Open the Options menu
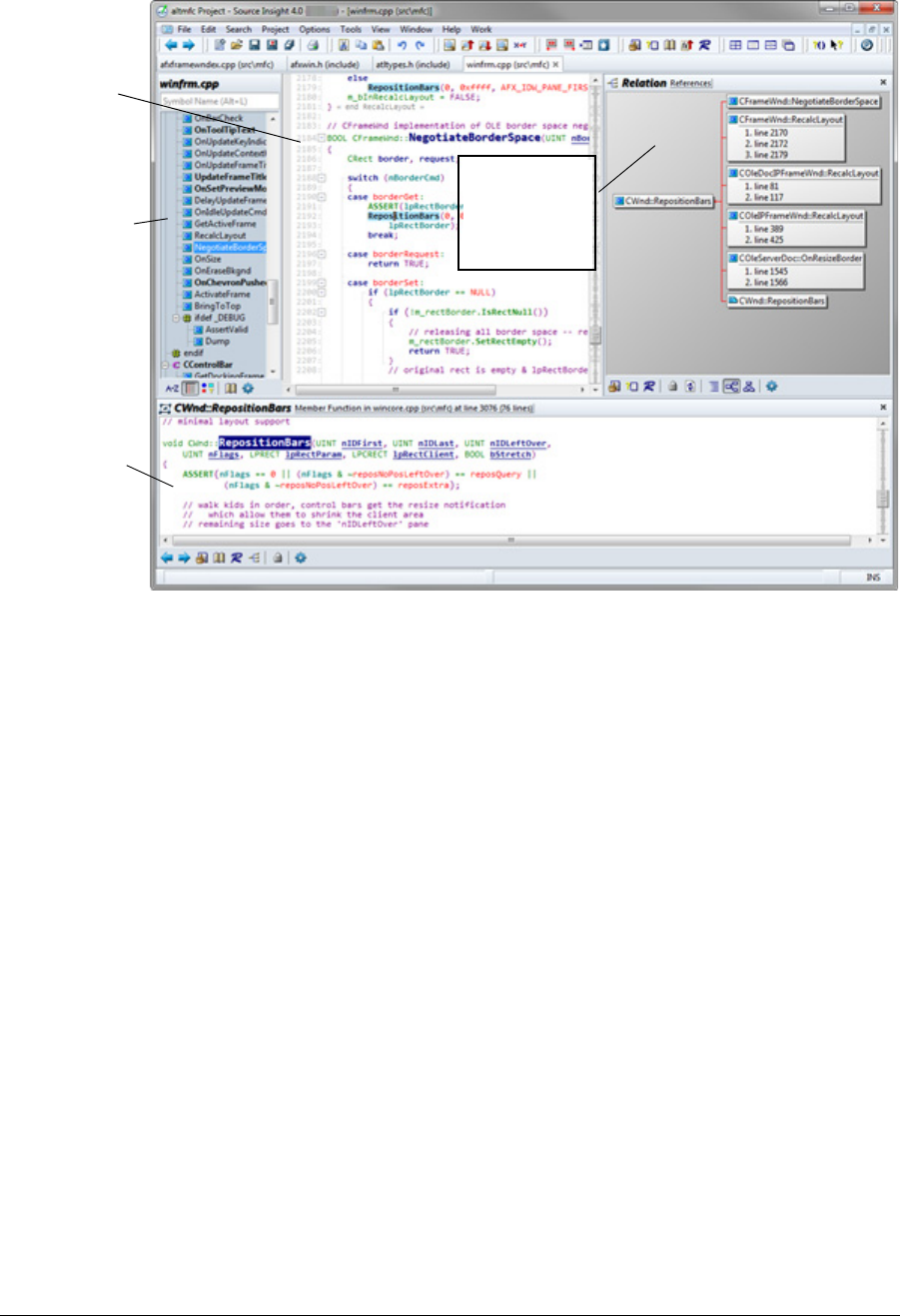Viewport: 900px width, 1316px height. pyautogui.click(x=315, y=29)
